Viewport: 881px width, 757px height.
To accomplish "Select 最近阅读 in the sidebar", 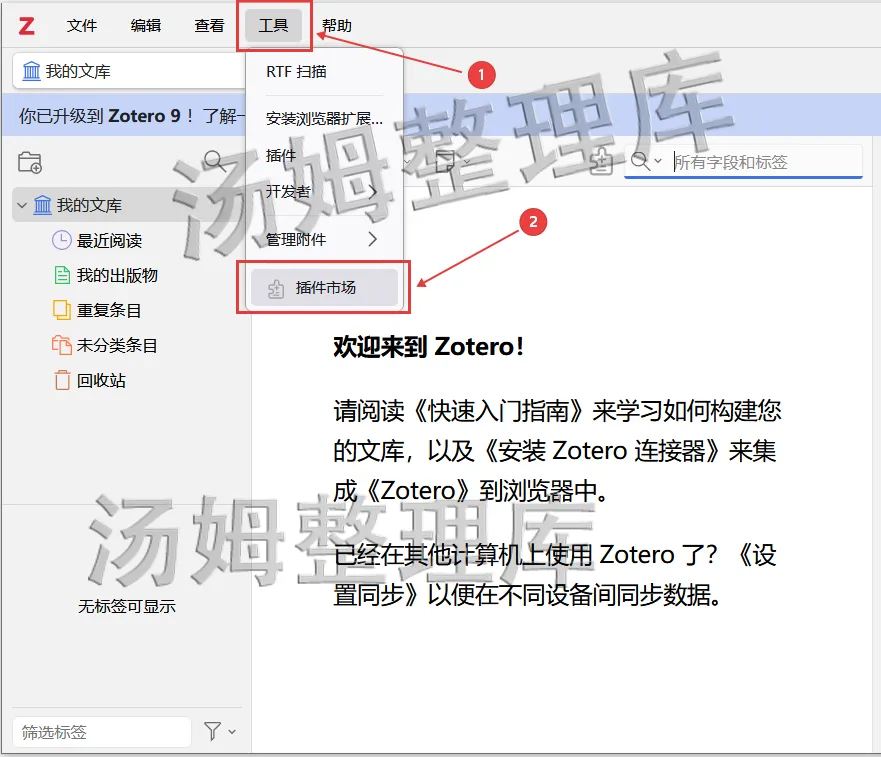I will click(x=109, y=241).
